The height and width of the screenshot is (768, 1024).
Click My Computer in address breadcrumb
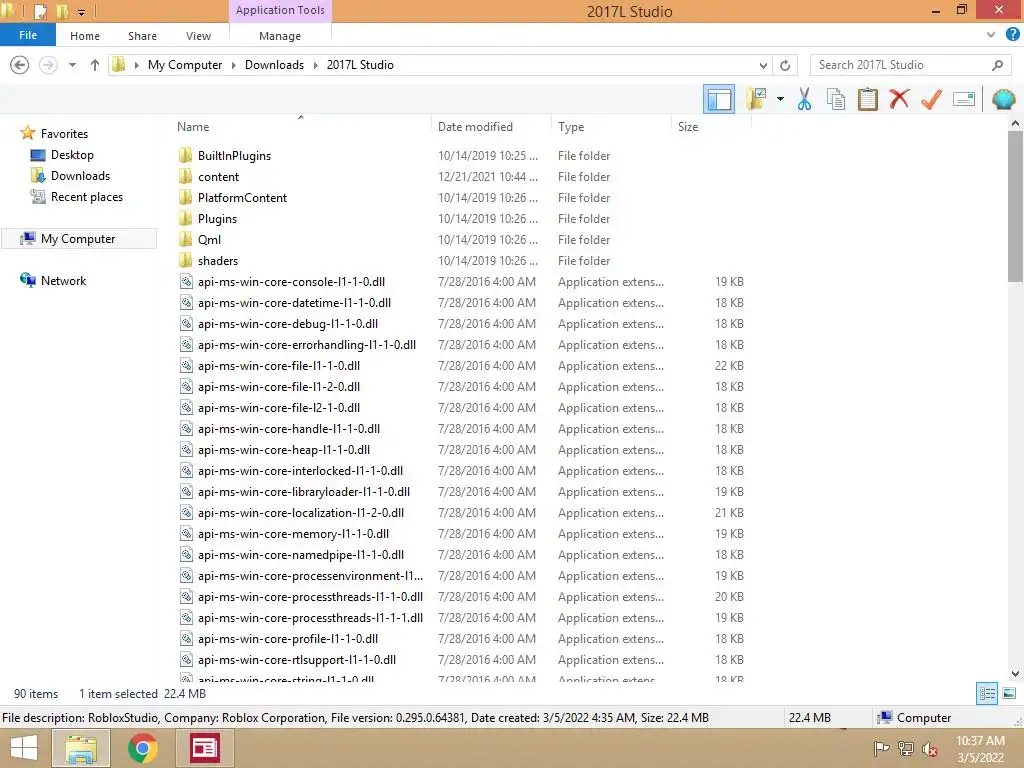tap(185, 65)
